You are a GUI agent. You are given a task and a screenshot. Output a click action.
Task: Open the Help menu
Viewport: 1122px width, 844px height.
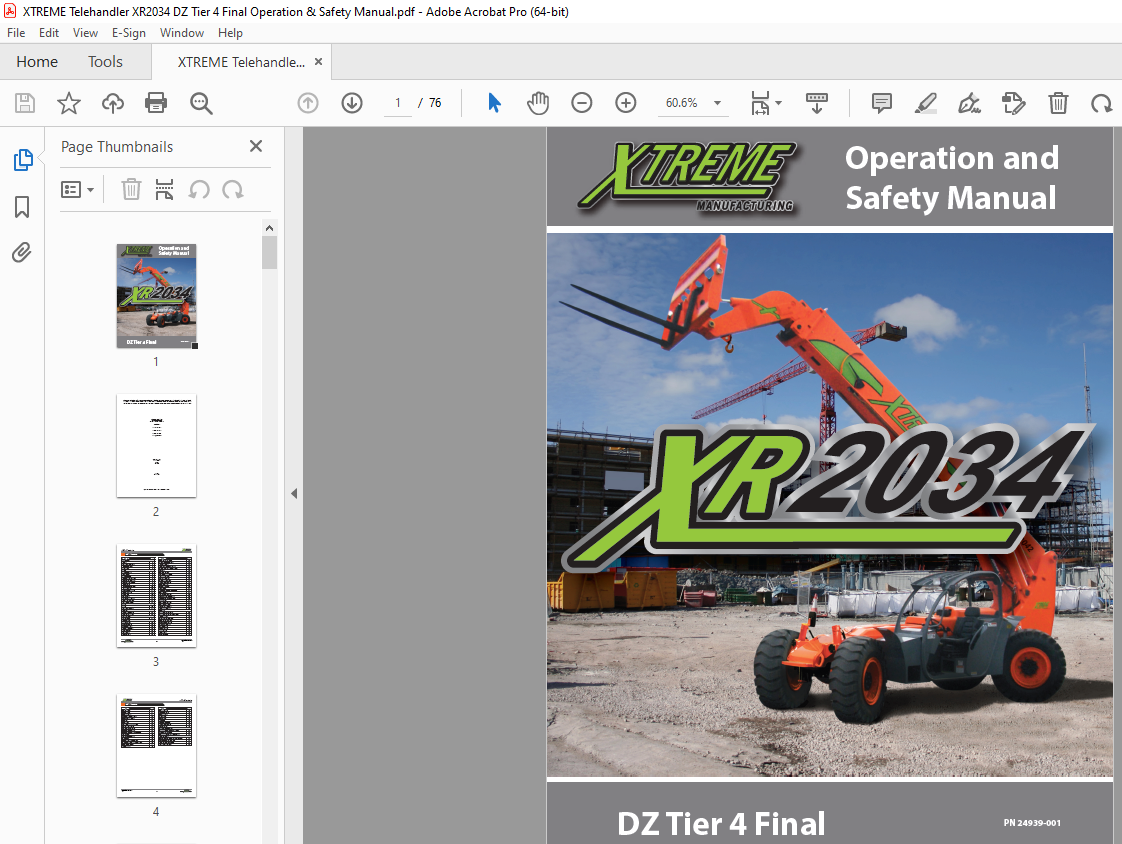tap(230, 33)
